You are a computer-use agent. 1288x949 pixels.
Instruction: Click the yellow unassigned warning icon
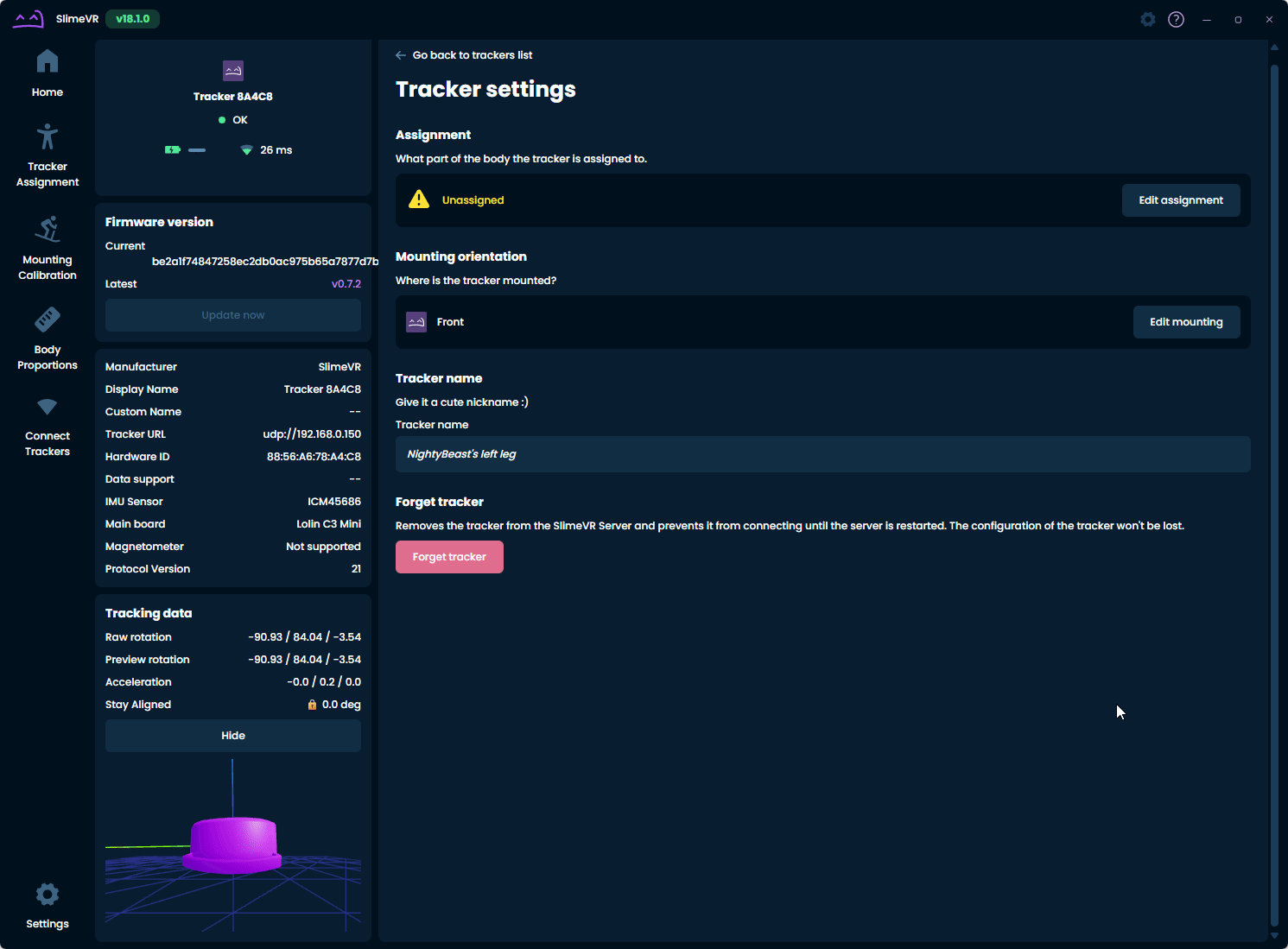pos(419,199)
